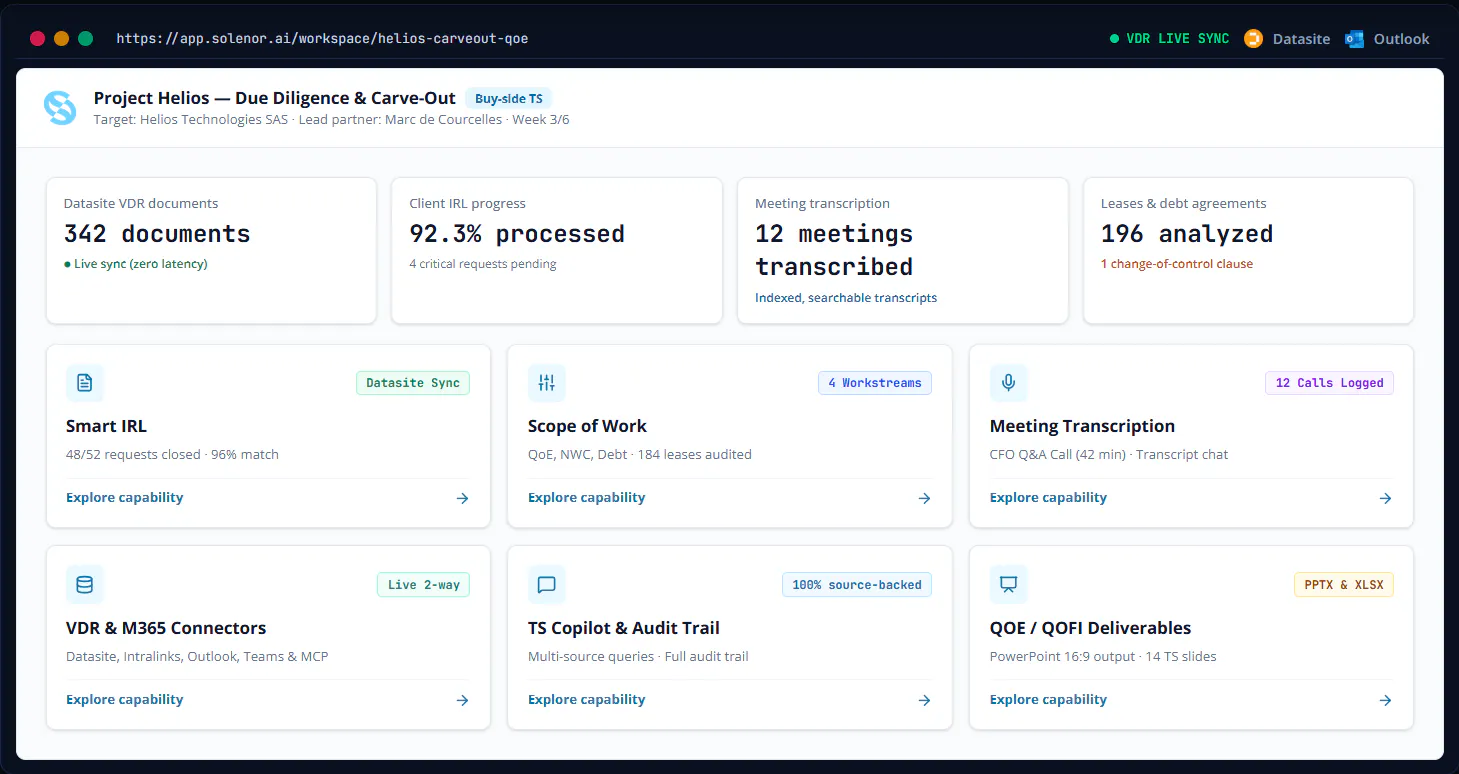Click the VDR LIVE SYNC status label
Image resolution: width=1459 pixels, height=774 pixels.
pos(1178,39)
